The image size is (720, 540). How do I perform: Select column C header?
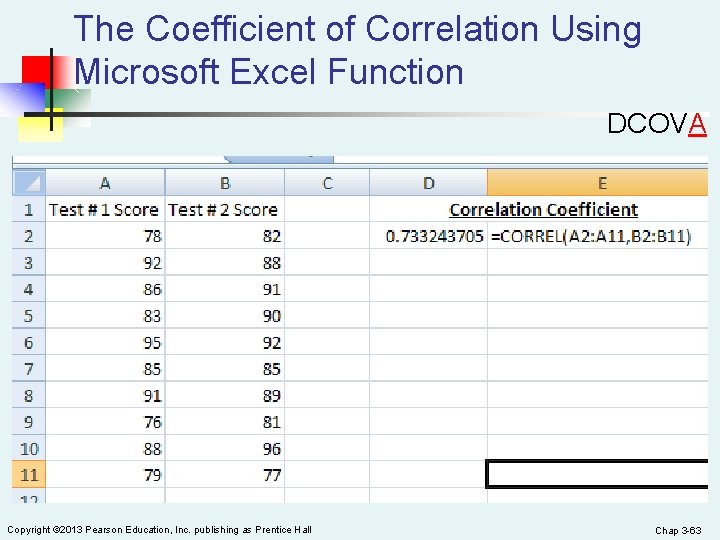327,183
